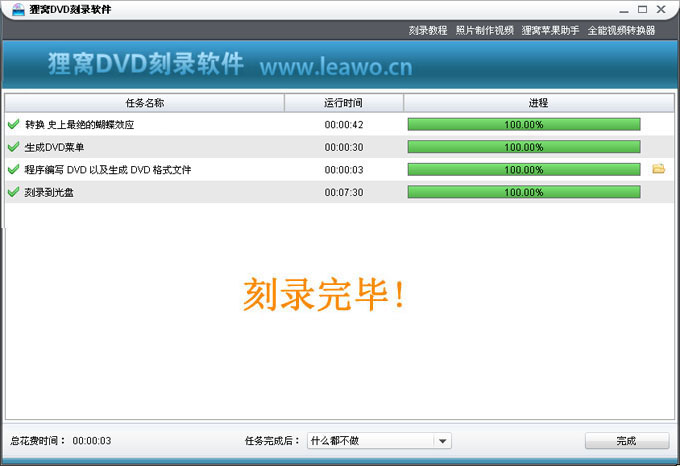Screen dimensions: 680x466
Task: Select the task row 生成DVD菜单
Action: point(340,147)
